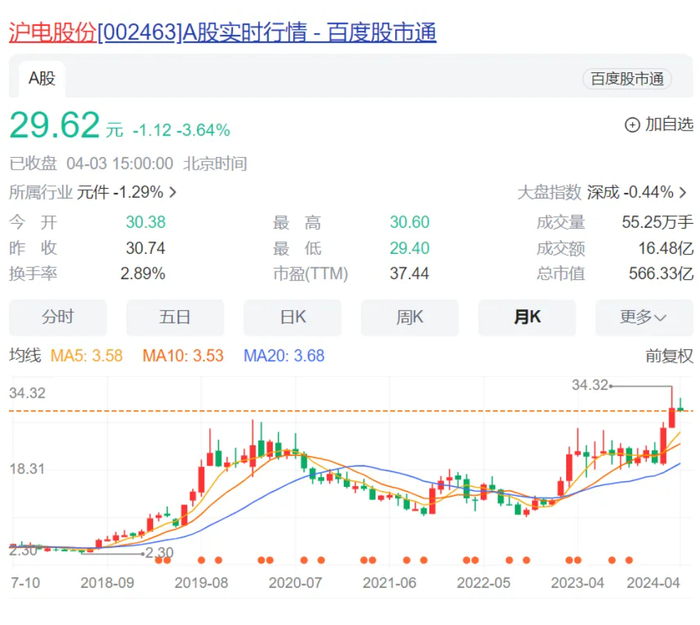This screenshot has width=700, height=625.
Task: Open the 所属行业 元件 -1.29% link
Action: pos(93,192)
